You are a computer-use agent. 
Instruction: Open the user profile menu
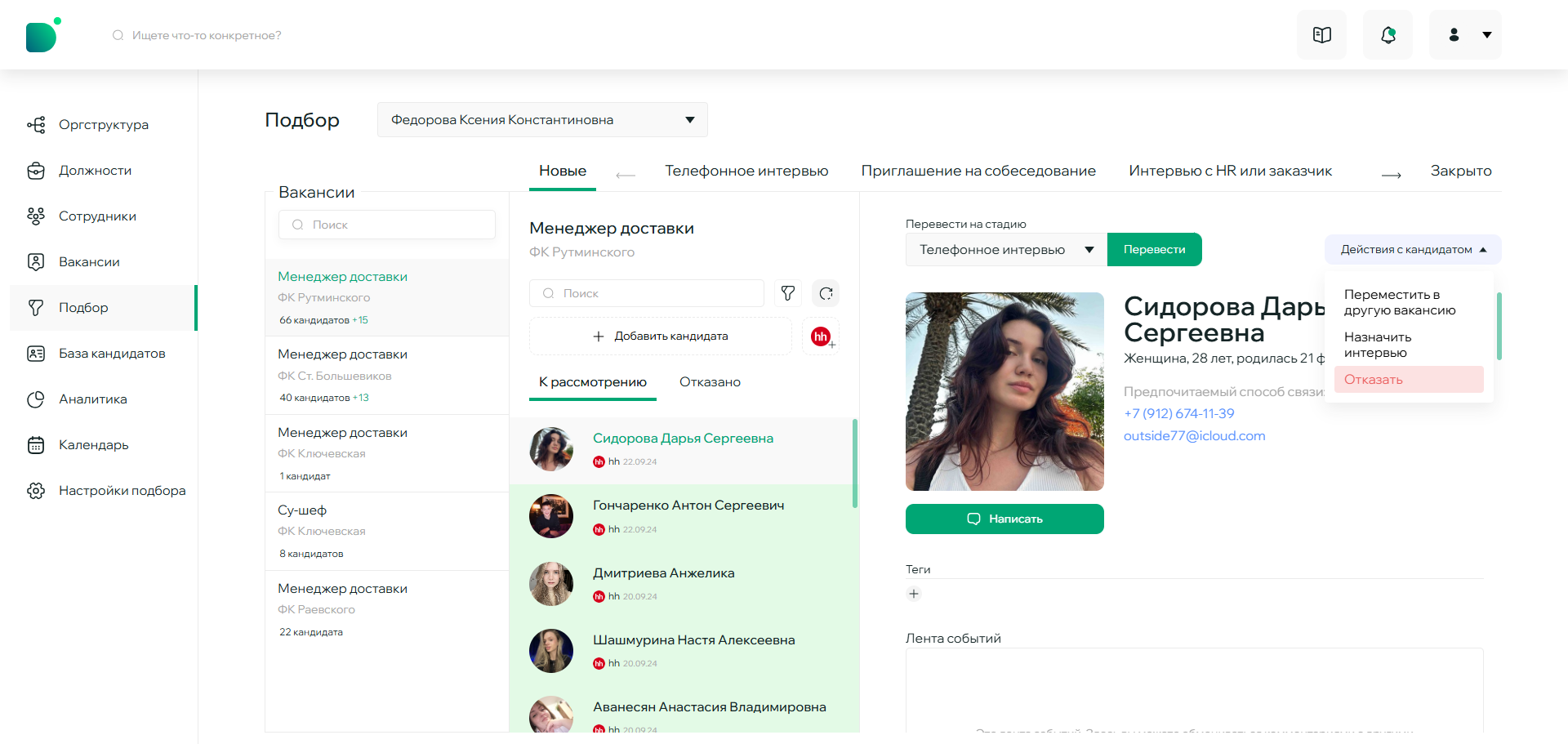1465,35
